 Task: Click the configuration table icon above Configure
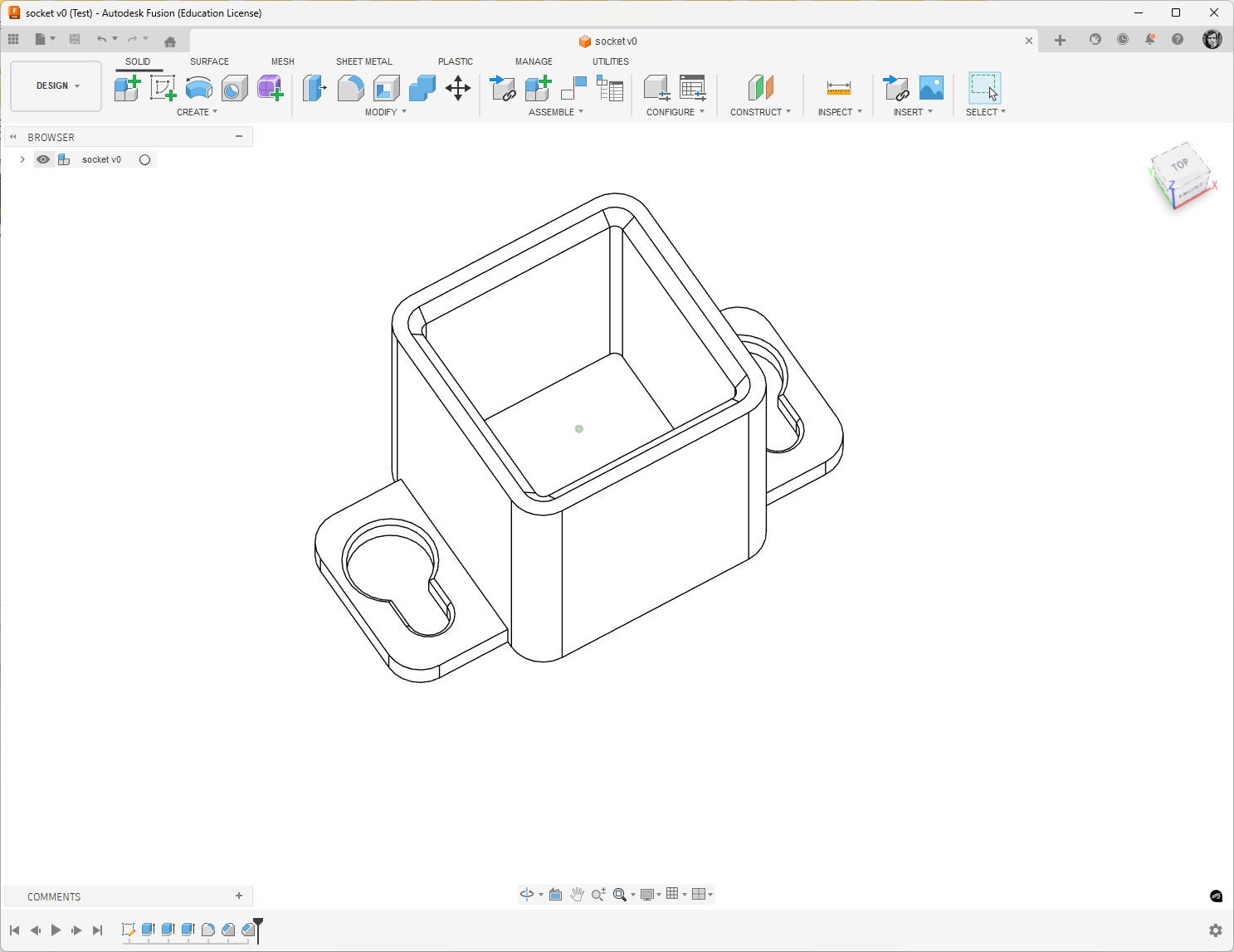[692, 88]
